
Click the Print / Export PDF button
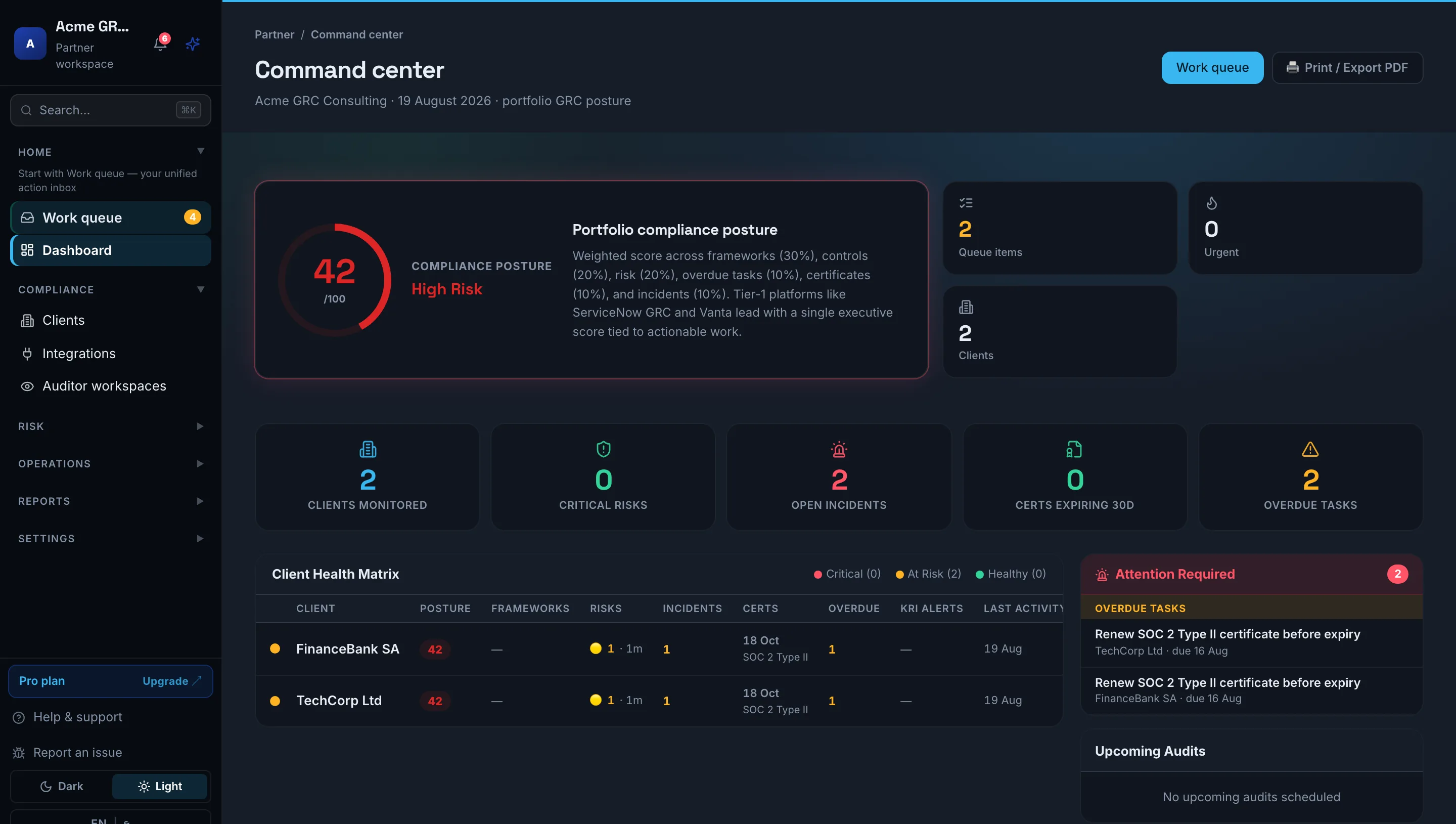click(x=1347, y=67)
